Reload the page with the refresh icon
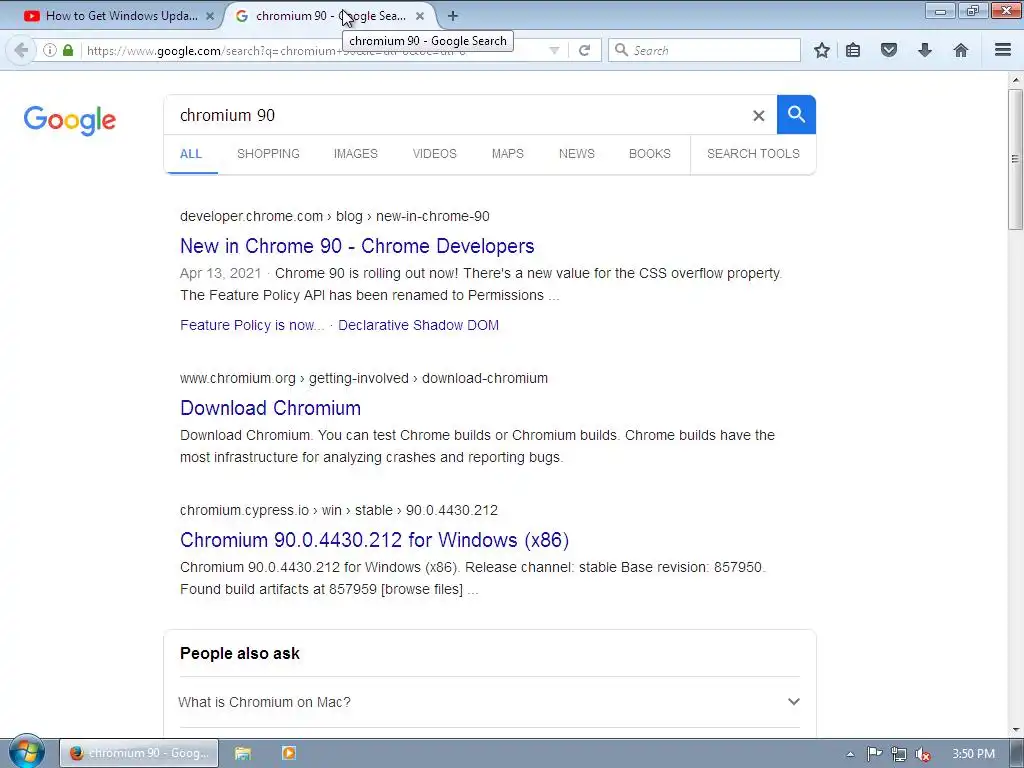Viewport: 1024px width, 768px height. coord(584,50)
